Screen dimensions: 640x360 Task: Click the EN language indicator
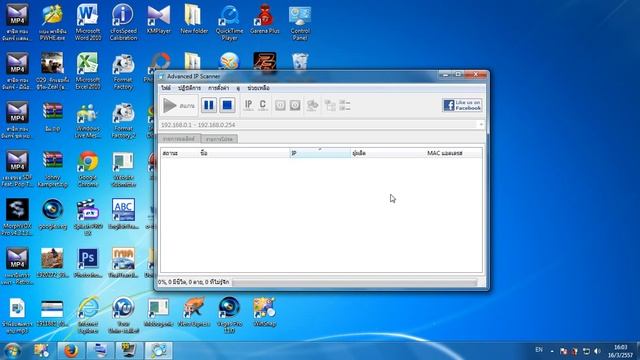539,350
